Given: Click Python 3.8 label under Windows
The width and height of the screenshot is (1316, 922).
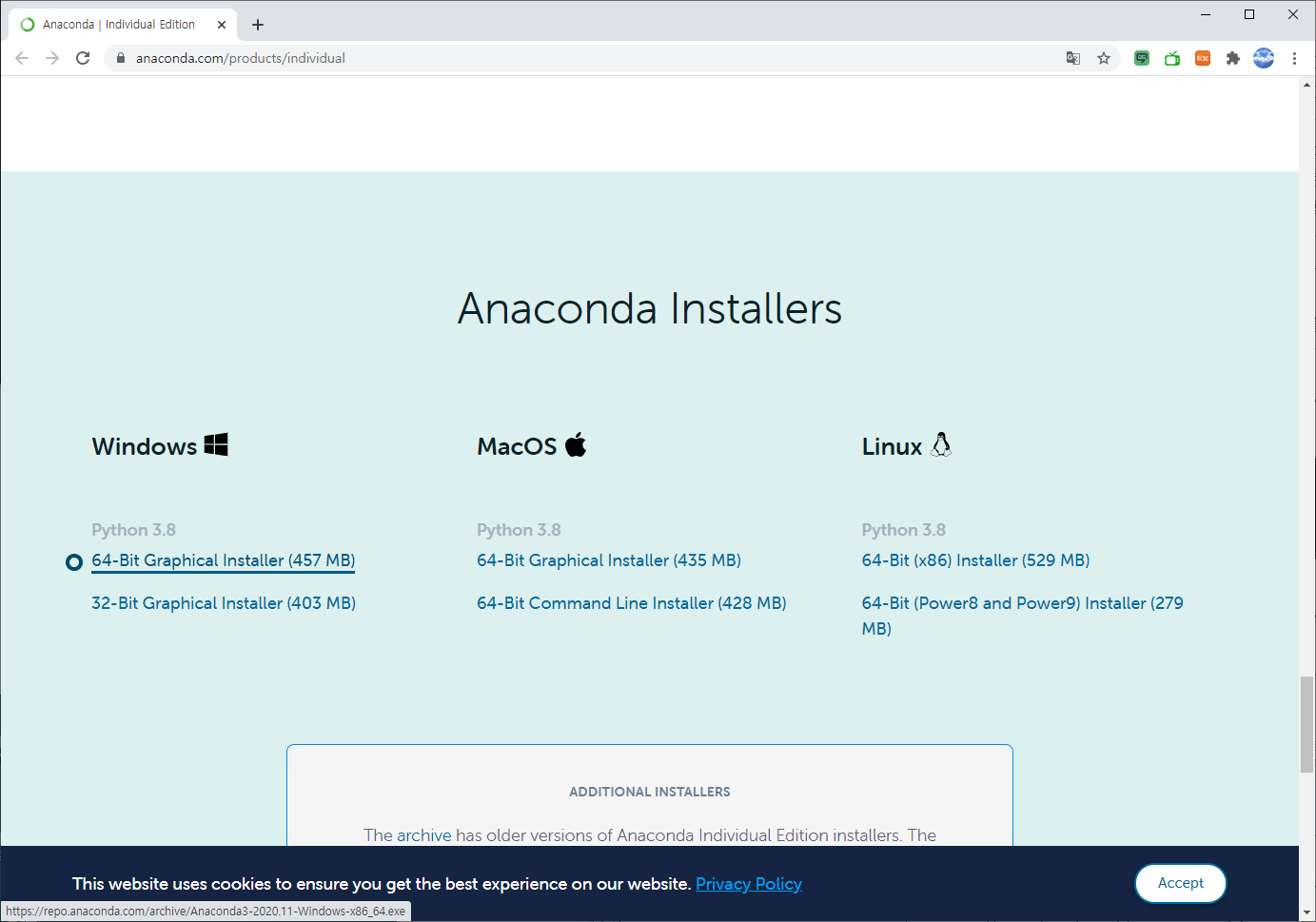Looking at the screenshot, I should click(134, 530).
